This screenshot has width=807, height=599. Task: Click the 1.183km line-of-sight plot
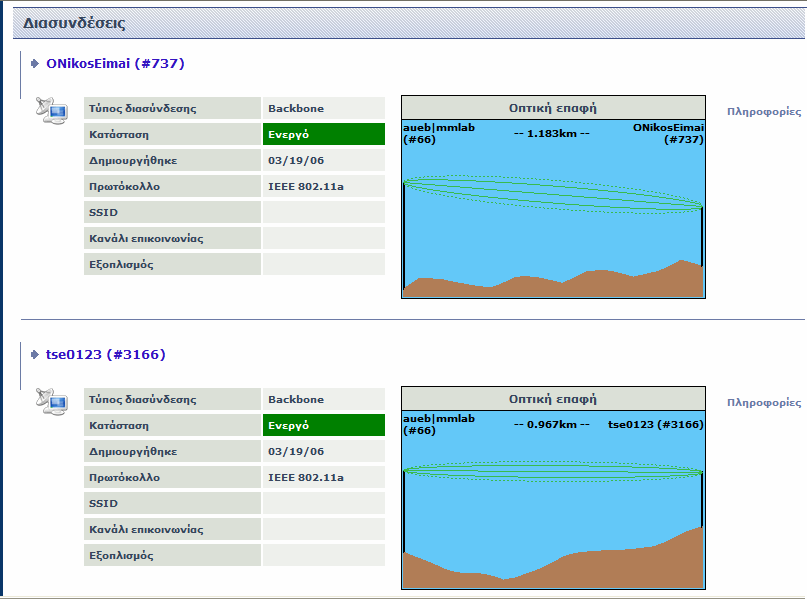553,208
